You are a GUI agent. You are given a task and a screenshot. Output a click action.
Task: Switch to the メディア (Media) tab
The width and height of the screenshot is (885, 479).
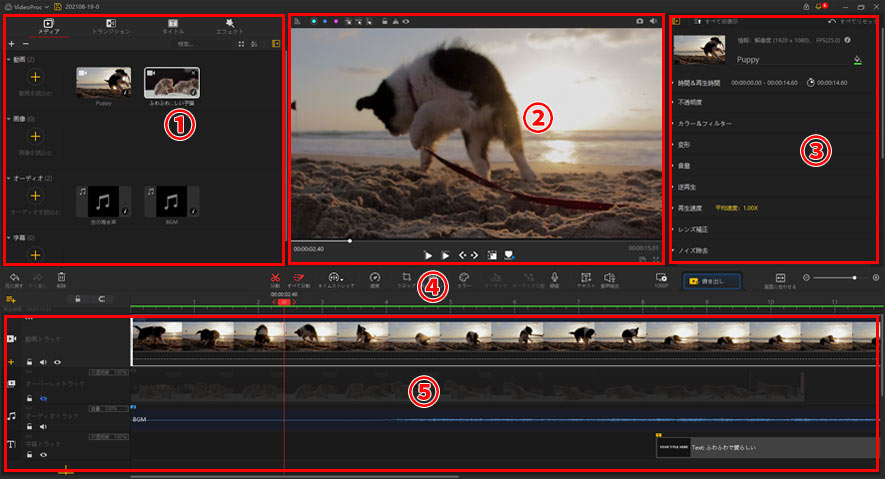click(x=49, y=27)
